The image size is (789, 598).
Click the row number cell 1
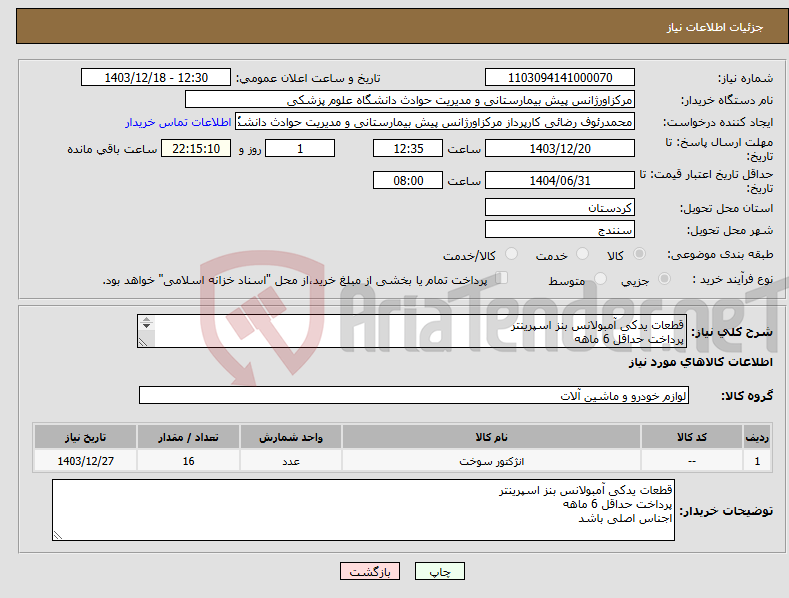757,461
